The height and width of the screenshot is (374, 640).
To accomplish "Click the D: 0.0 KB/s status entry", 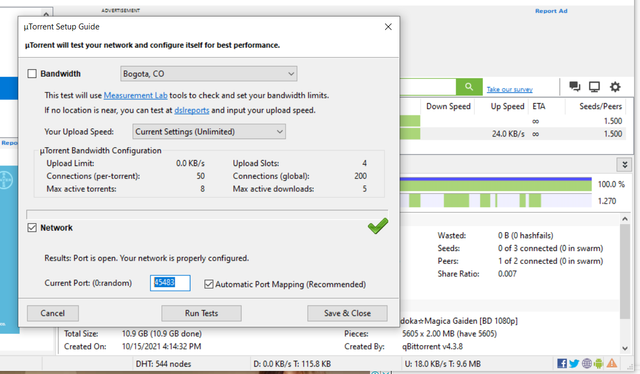I will point(292,364).
